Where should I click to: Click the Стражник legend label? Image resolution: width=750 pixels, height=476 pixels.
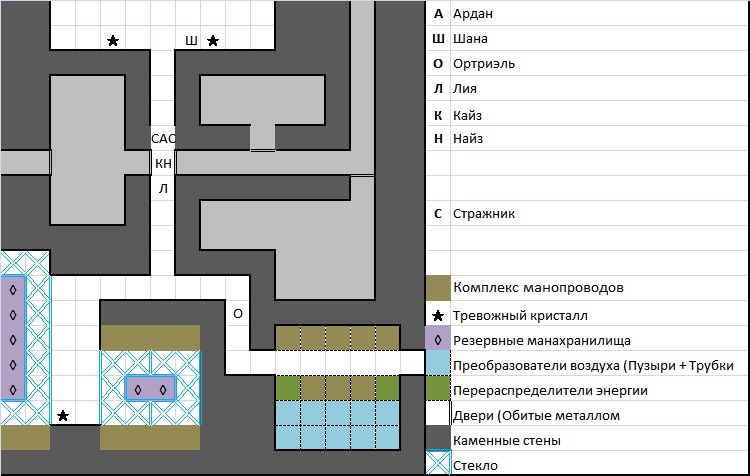point(484,214)
